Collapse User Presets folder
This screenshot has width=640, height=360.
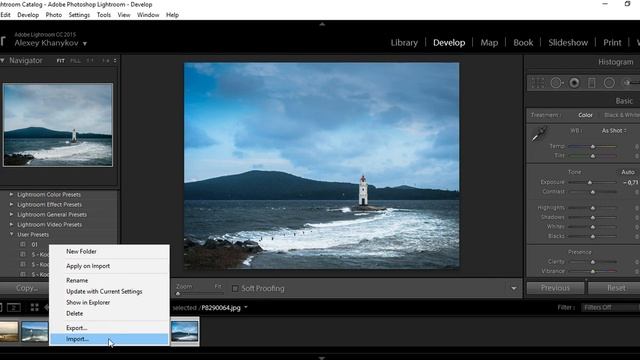[11, 234]
